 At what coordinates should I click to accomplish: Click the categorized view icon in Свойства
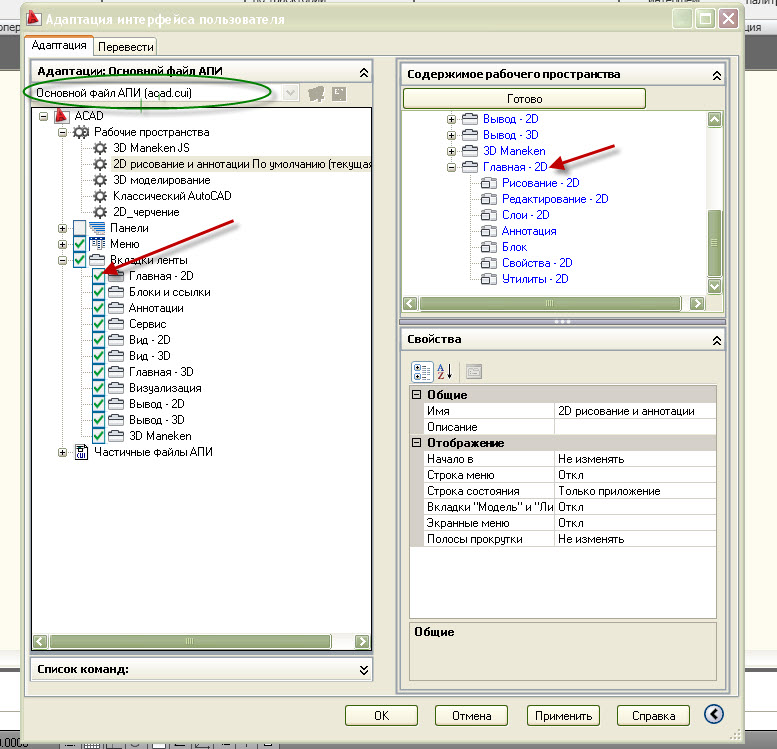422,371
